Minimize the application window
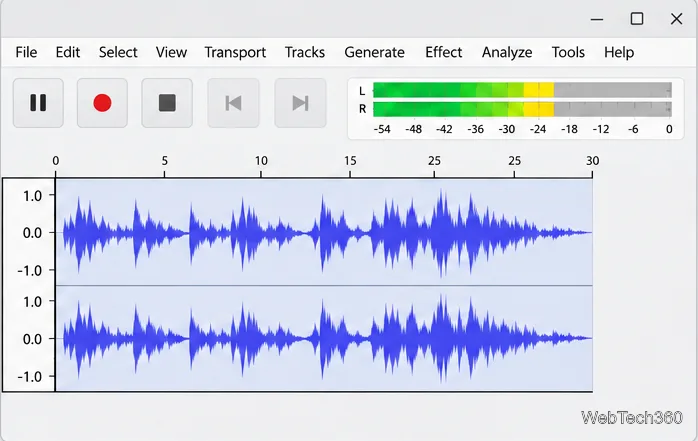 click(x=597, y=19)
